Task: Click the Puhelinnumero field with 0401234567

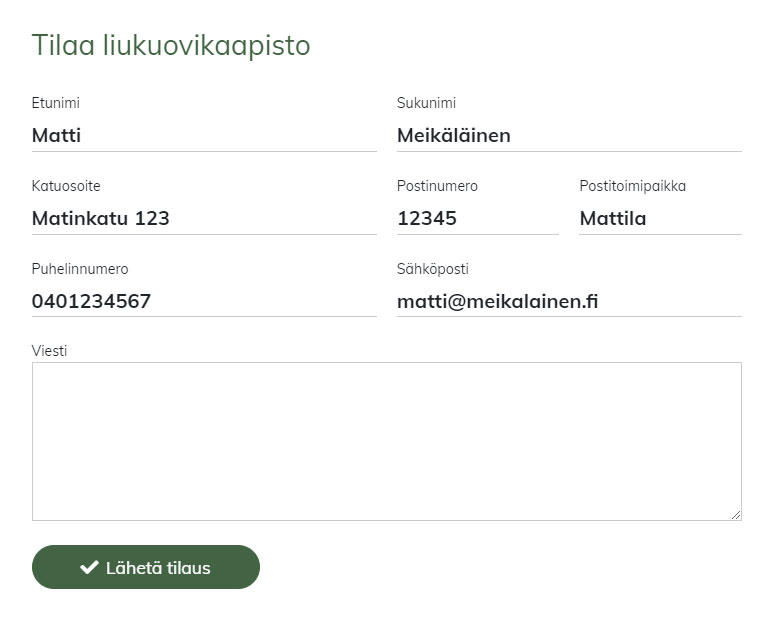Action: coord(204,301)
